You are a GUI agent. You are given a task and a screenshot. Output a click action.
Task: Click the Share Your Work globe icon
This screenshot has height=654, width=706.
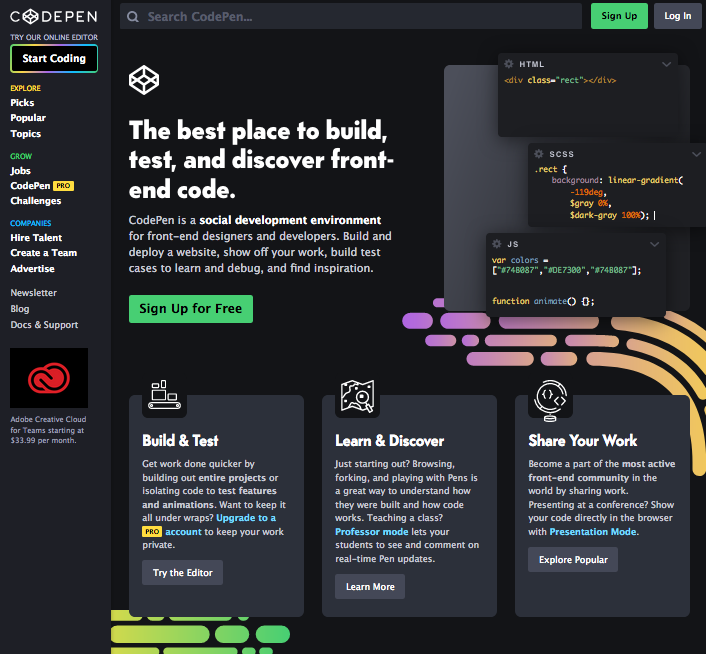[x=550, y=400]
